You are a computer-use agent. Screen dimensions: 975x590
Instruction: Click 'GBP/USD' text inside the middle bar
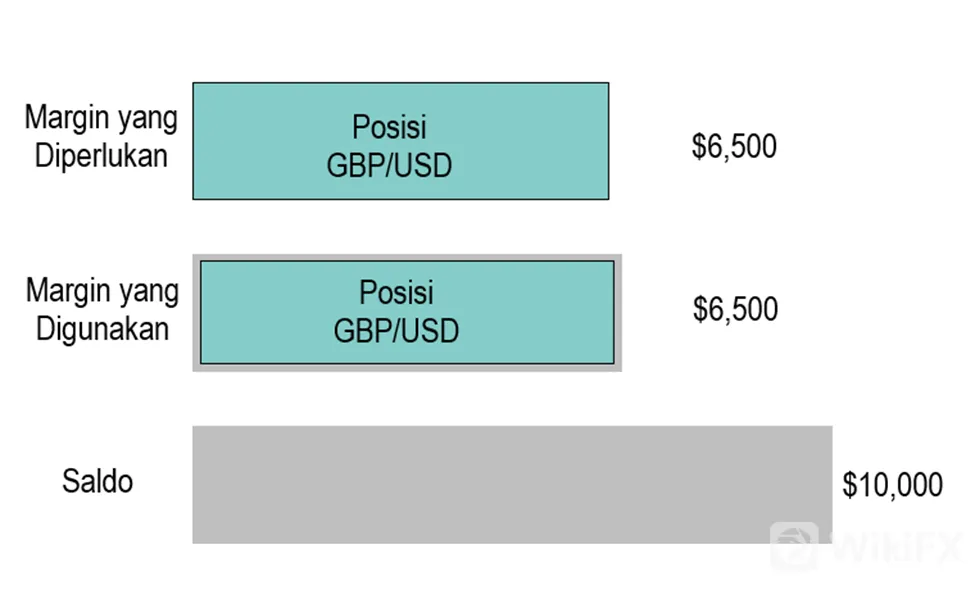pos(396,331)
